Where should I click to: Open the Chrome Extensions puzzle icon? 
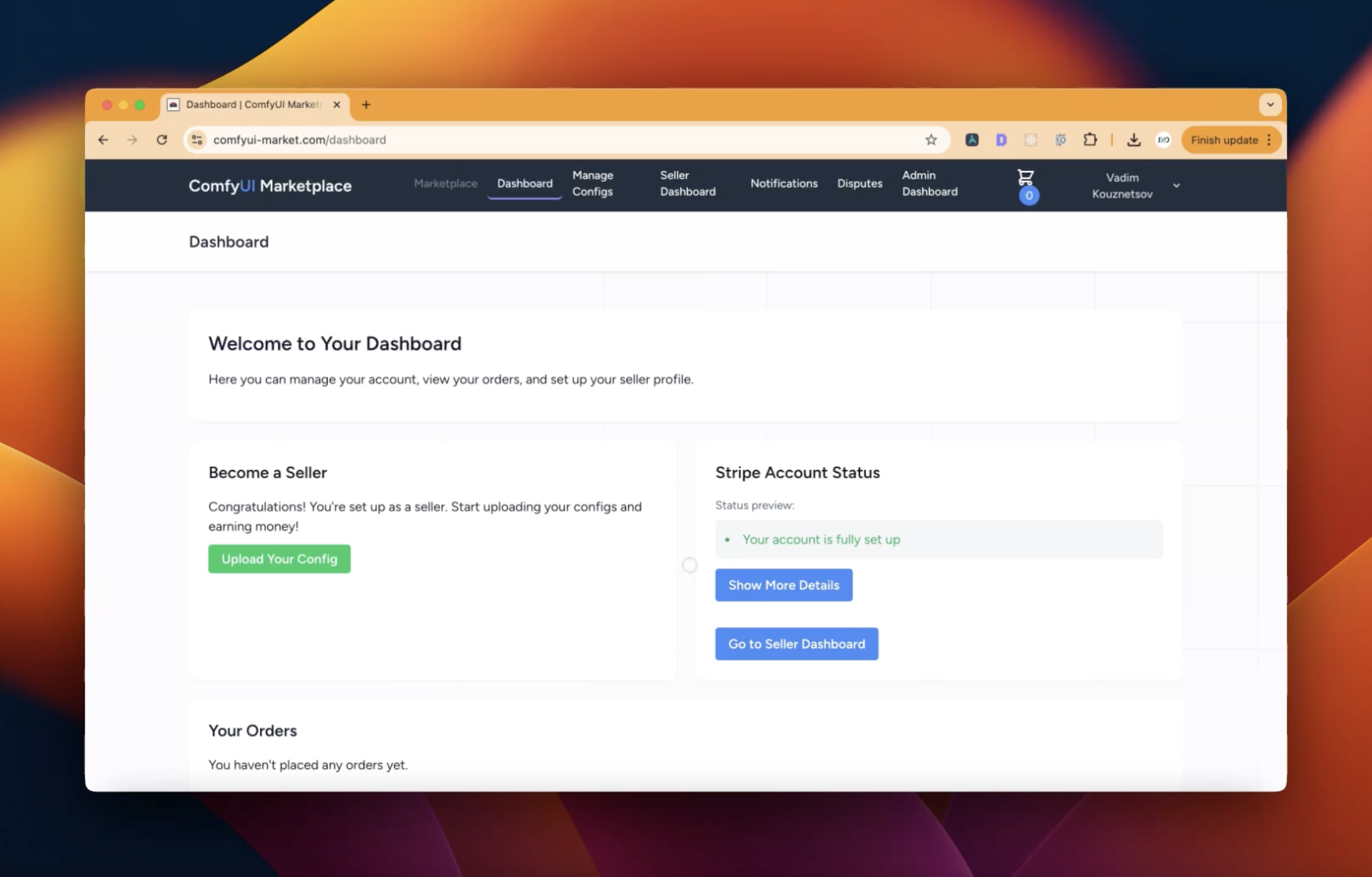(1090, 140)
